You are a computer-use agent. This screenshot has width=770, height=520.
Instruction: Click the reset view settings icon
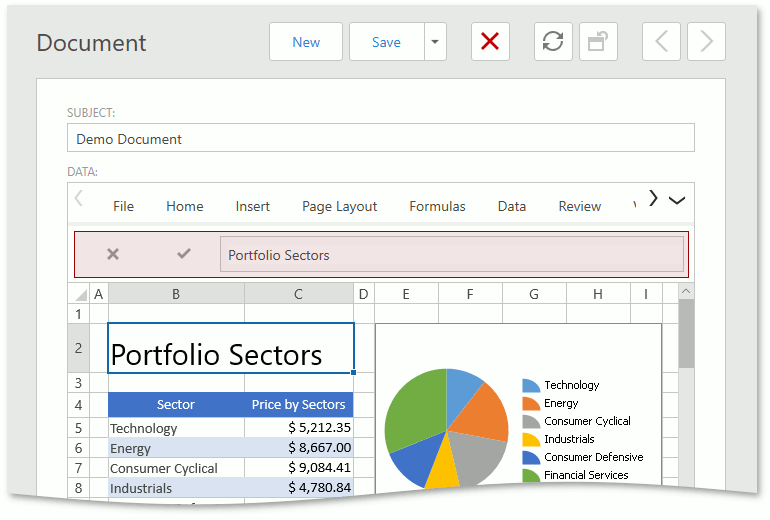pyautogui.click(x=598, y=42)
